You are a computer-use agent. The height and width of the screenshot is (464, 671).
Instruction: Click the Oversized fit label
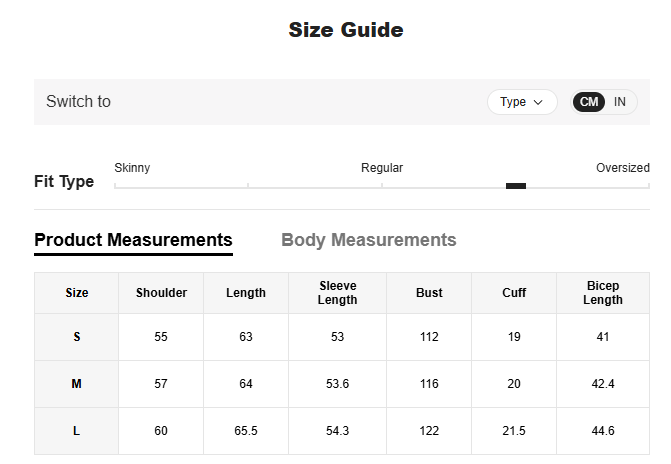[x=622, y=168]
